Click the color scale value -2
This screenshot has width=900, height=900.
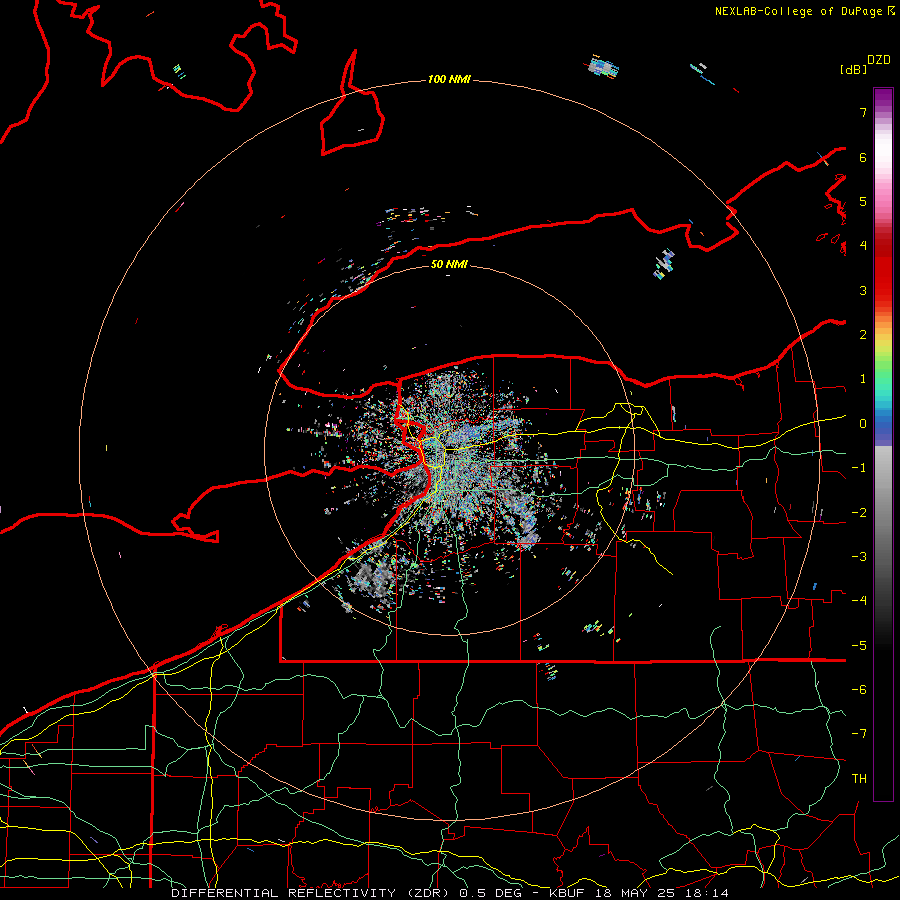click(859, 513)
